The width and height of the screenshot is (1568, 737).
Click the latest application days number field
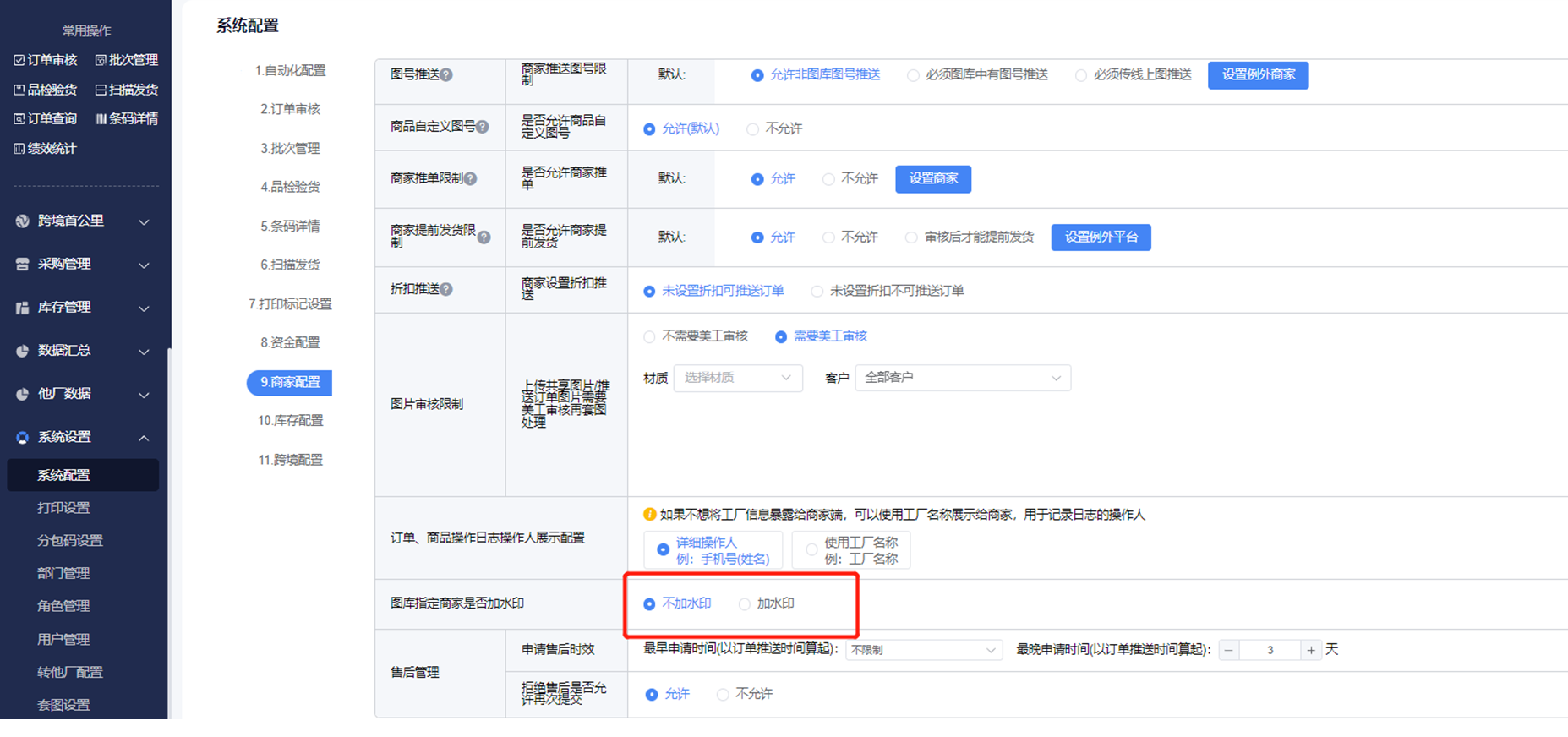click(x=1270, y=650)
